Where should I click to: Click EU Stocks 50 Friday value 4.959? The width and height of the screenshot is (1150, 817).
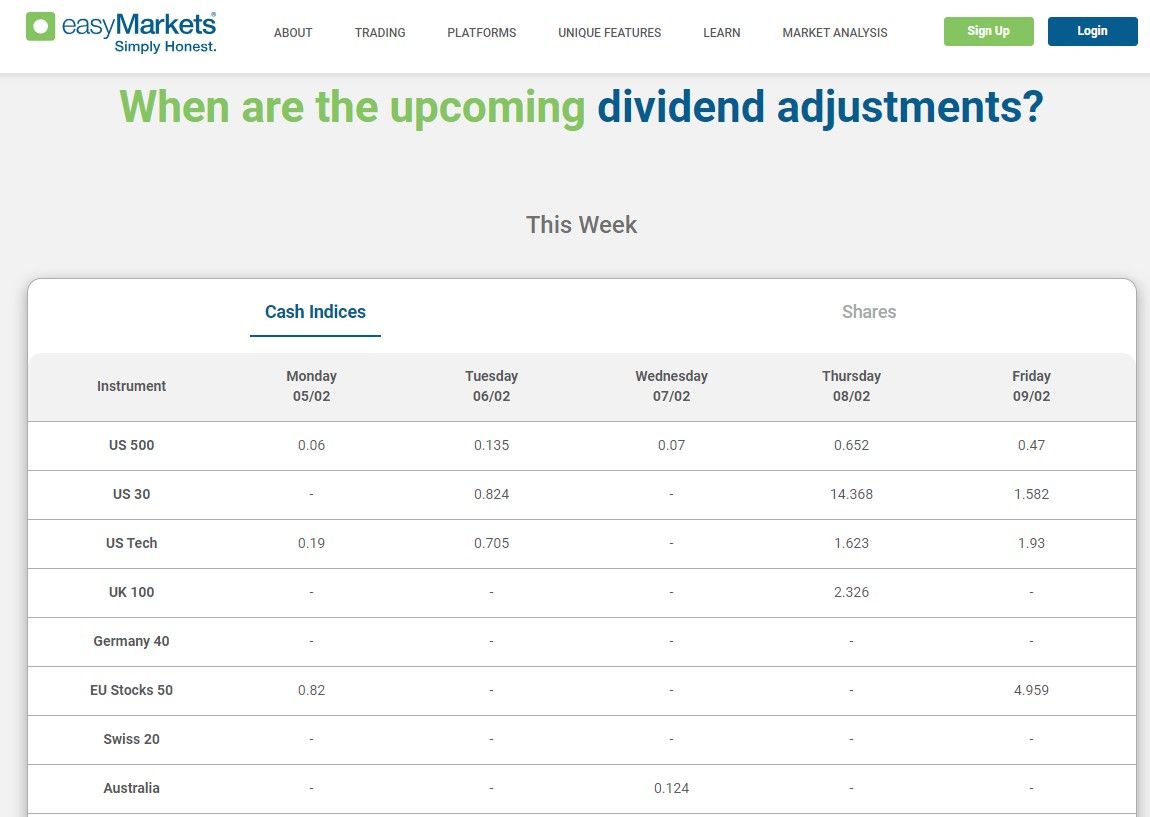1031,691
